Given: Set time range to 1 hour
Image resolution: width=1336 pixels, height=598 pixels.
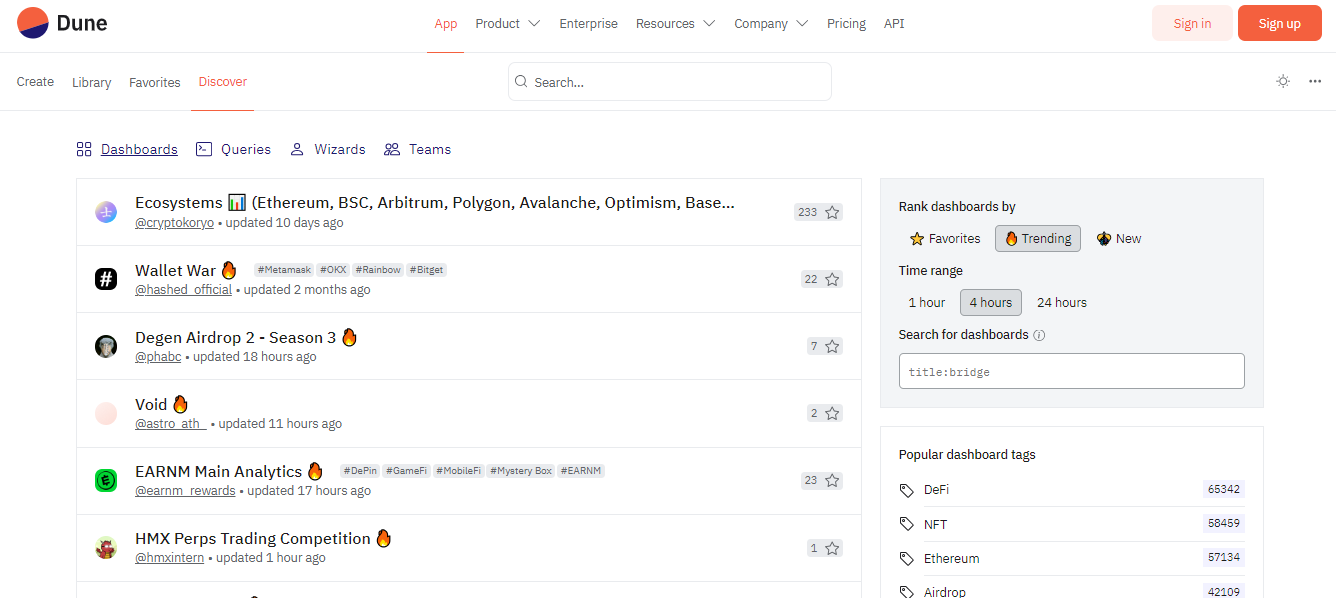Looking at the screenshot, I should point(927,302).
